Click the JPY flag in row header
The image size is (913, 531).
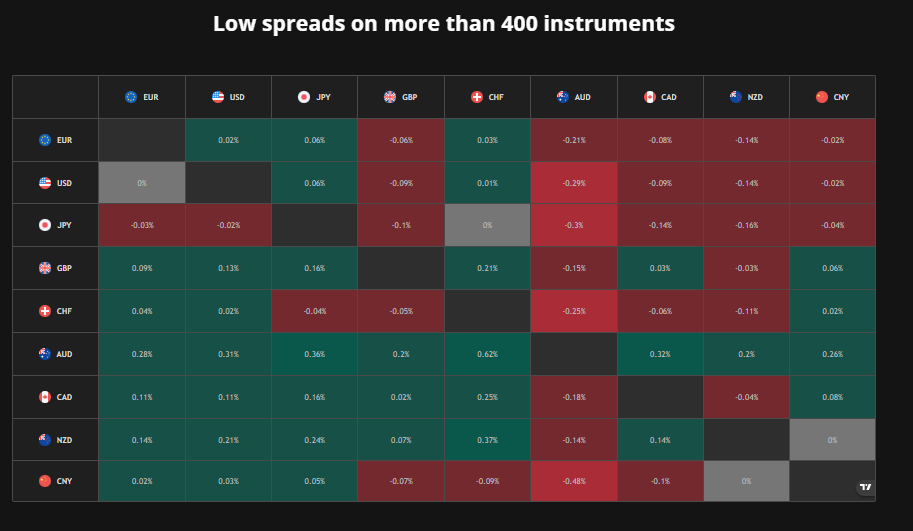coord(45,225)
